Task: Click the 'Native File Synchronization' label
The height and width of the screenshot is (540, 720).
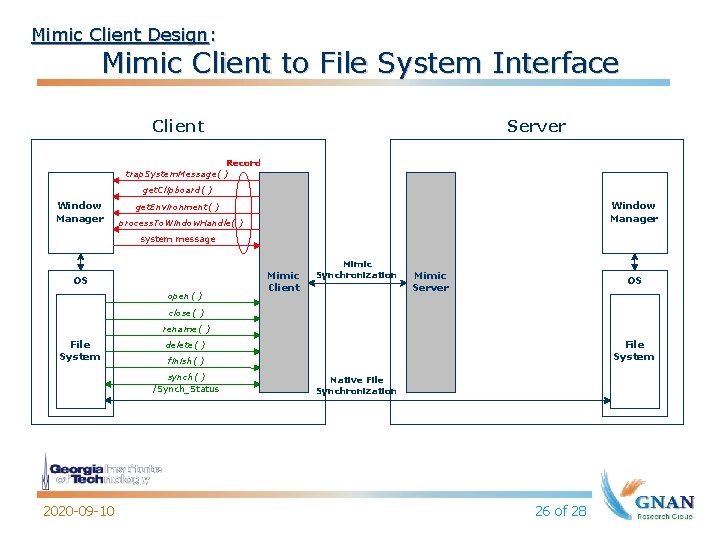Action: coord(356,386)
